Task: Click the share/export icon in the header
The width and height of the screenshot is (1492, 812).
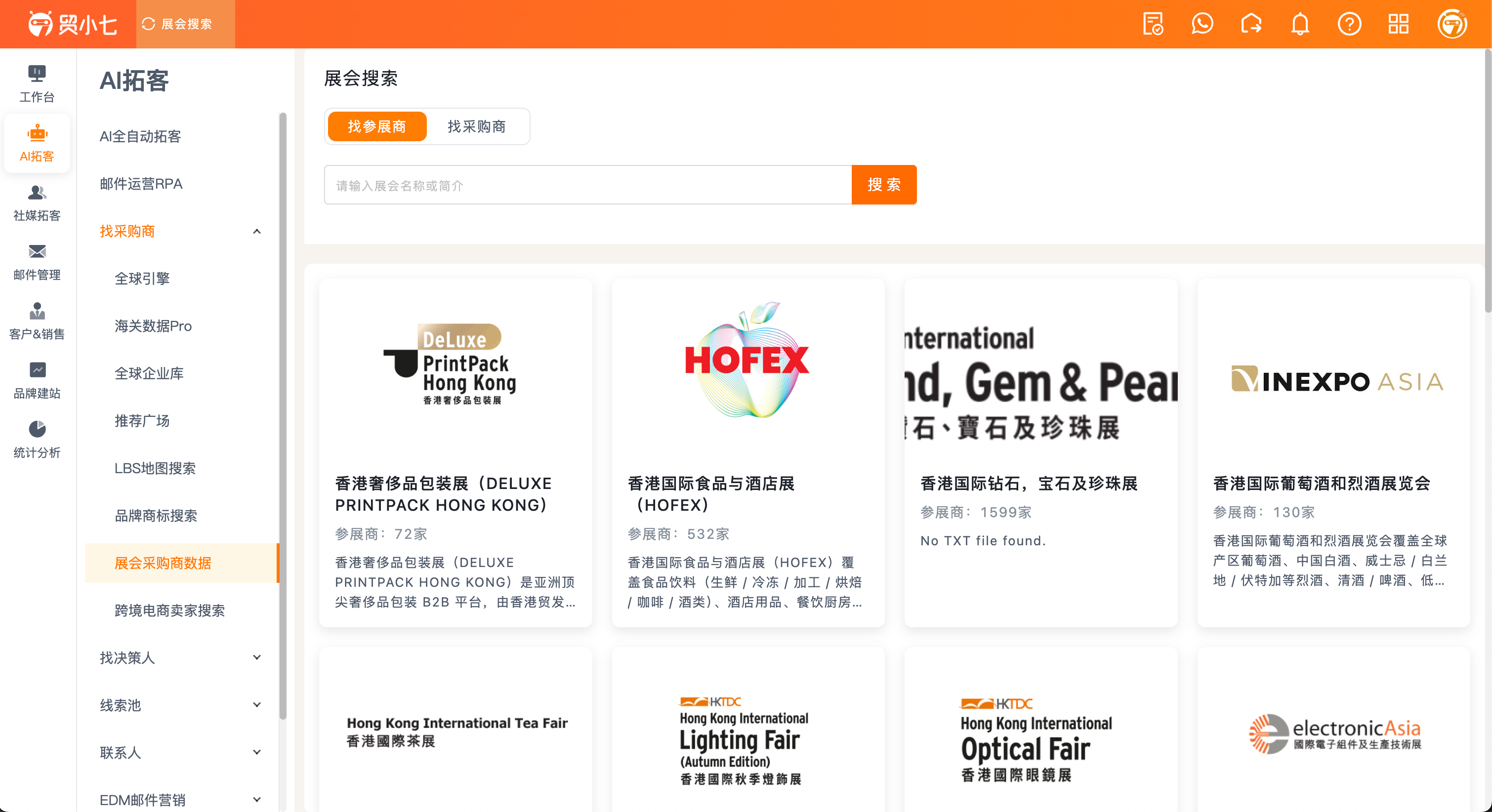Action: (x=1251, y=24)
